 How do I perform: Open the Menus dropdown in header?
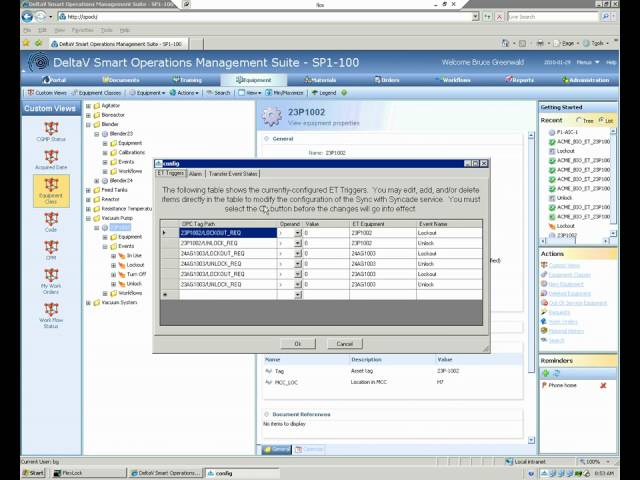(x=588, y=62)
